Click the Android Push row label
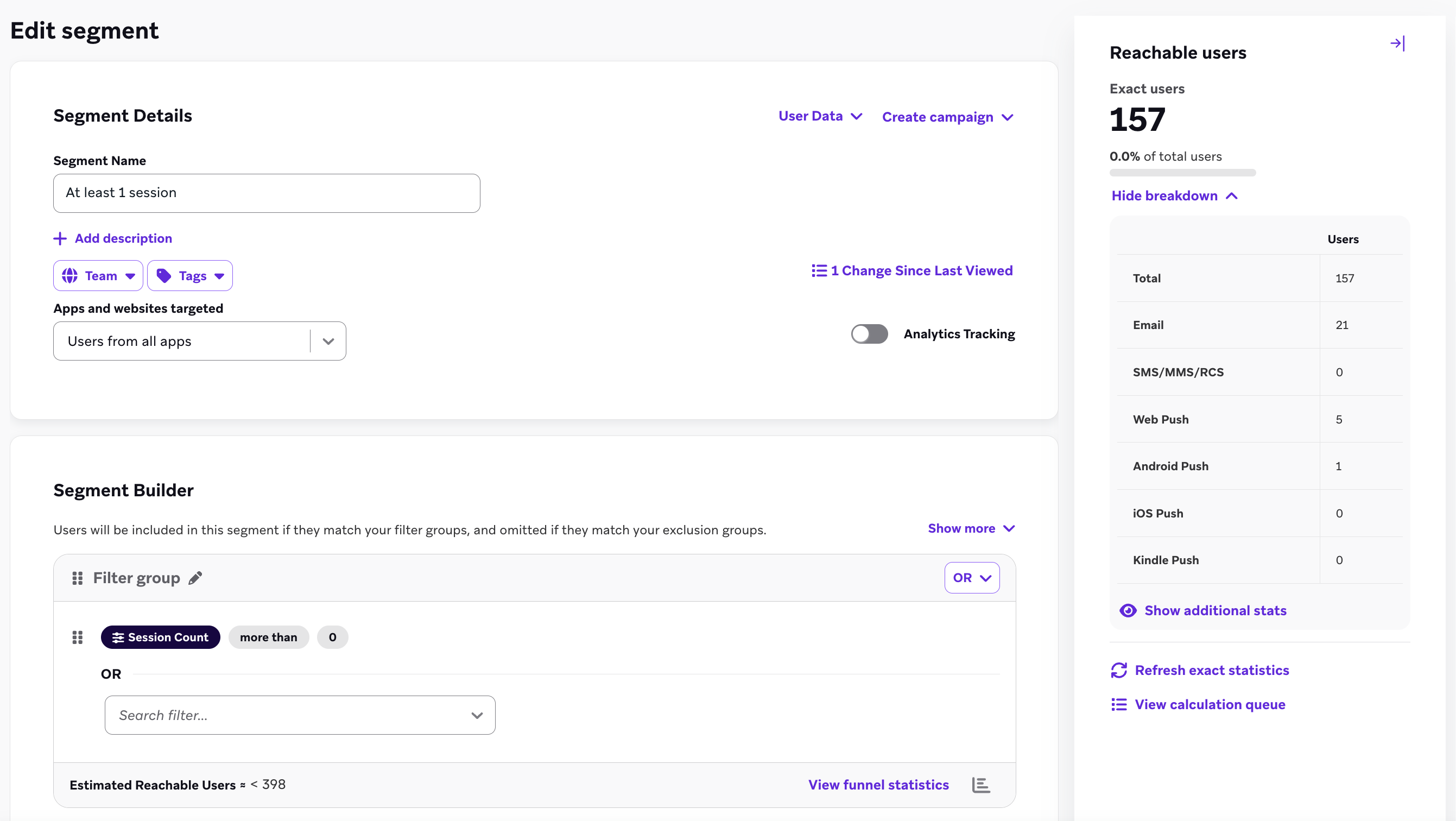This screenshot has height=821, width=1456. coord(1170,466)
